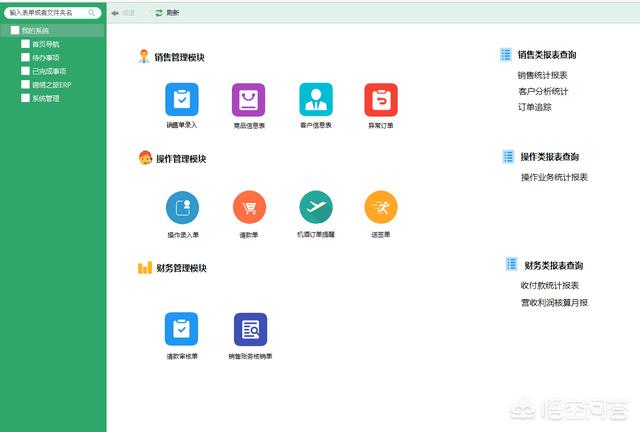Click the 财务类报表查询 heading text

point(553,265)
